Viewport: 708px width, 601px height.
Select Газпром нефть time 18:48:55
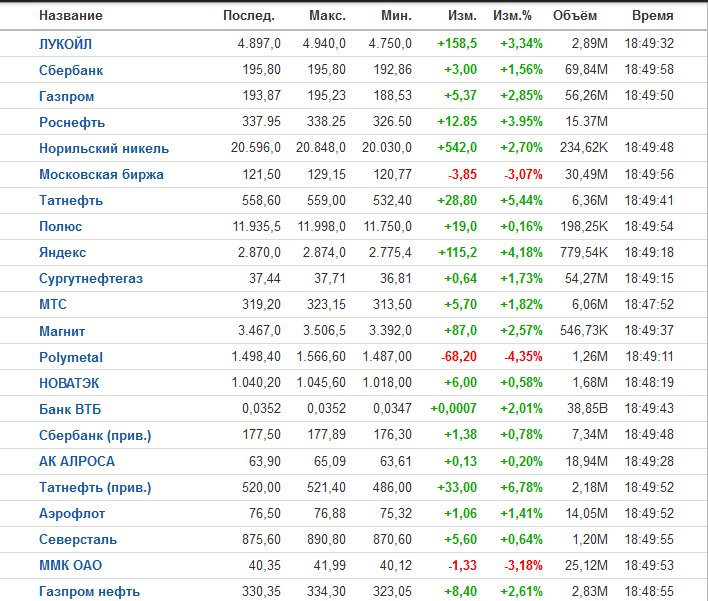(649, 591)
